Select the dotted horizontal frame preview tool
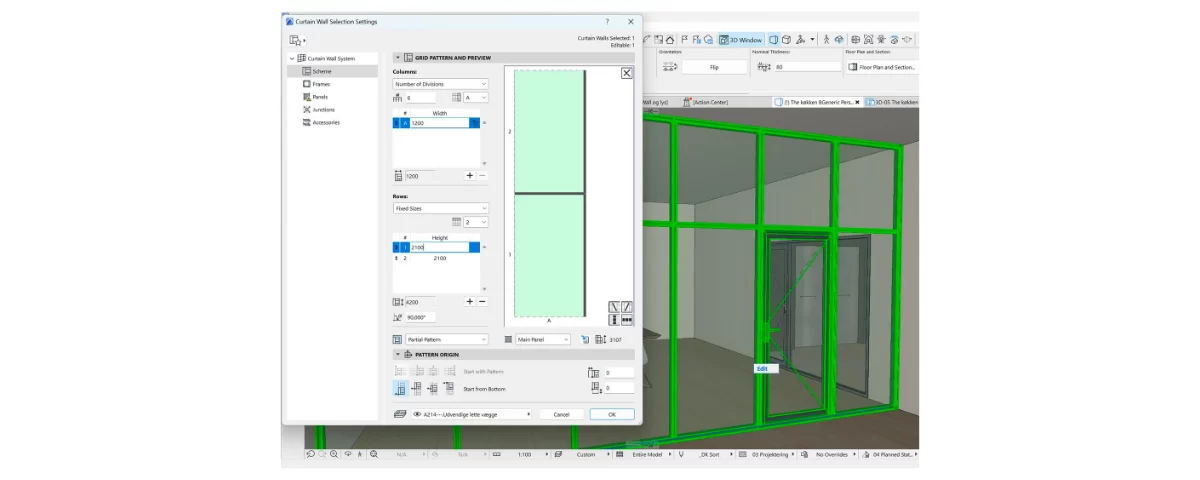This screenshot has width=1200, height=480. pos(627,320)
